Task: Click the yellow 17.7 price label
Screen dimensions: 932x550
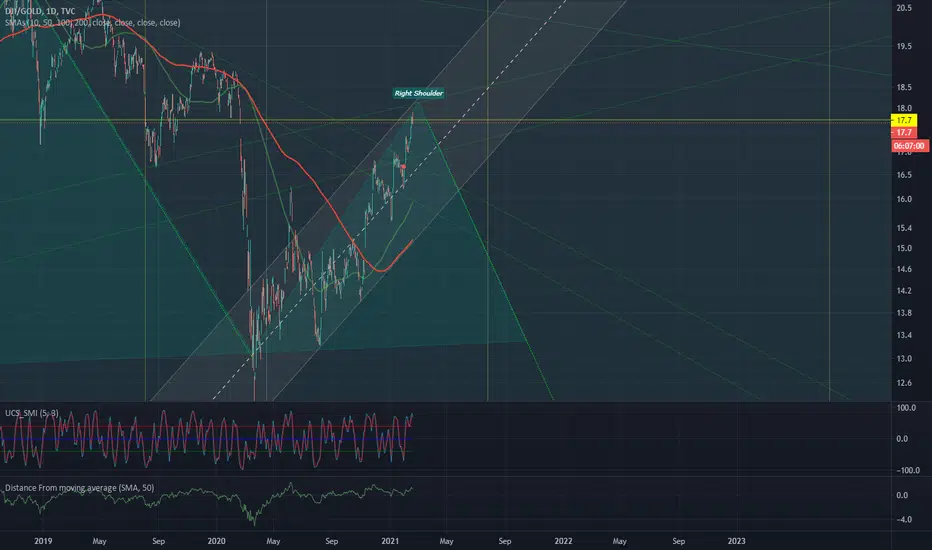Action: pyautogui.click(x=904, y=120)
